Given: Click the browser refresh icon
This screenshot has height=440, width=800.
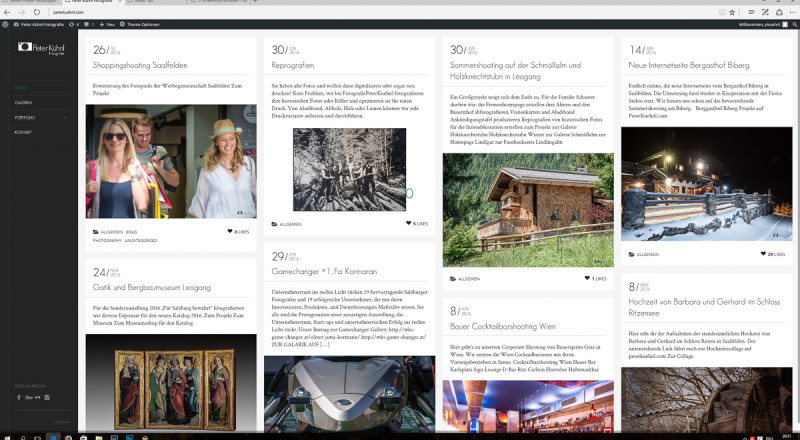Looking at the screenshot, I should click(x=36, y=11).
